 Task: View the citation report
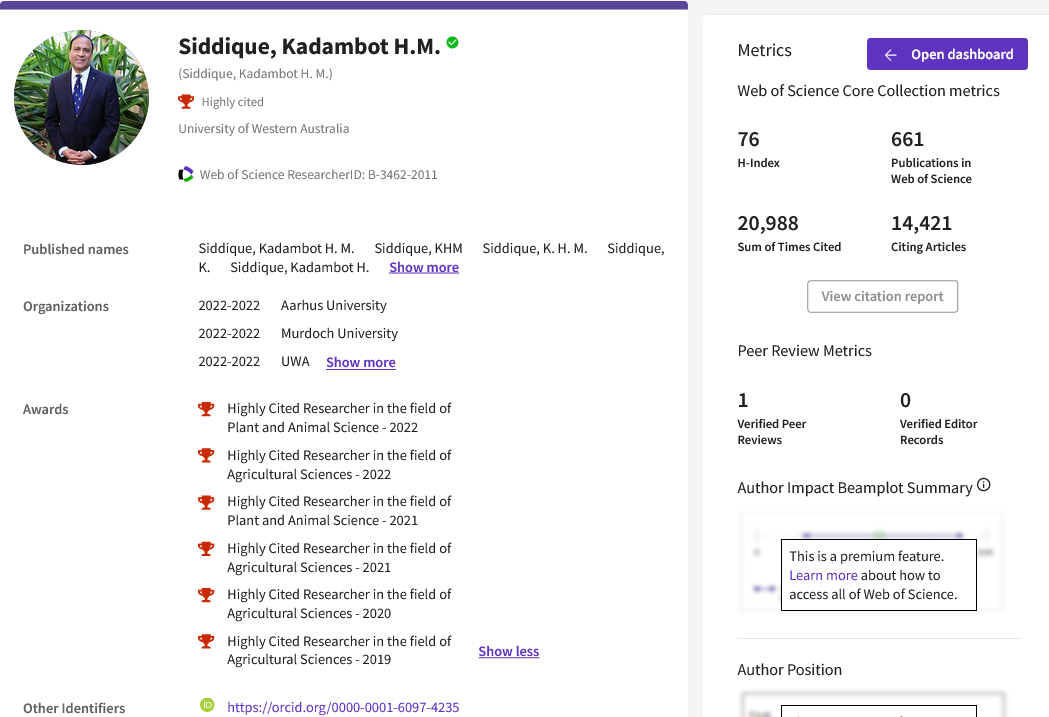[x=882, y=296]
